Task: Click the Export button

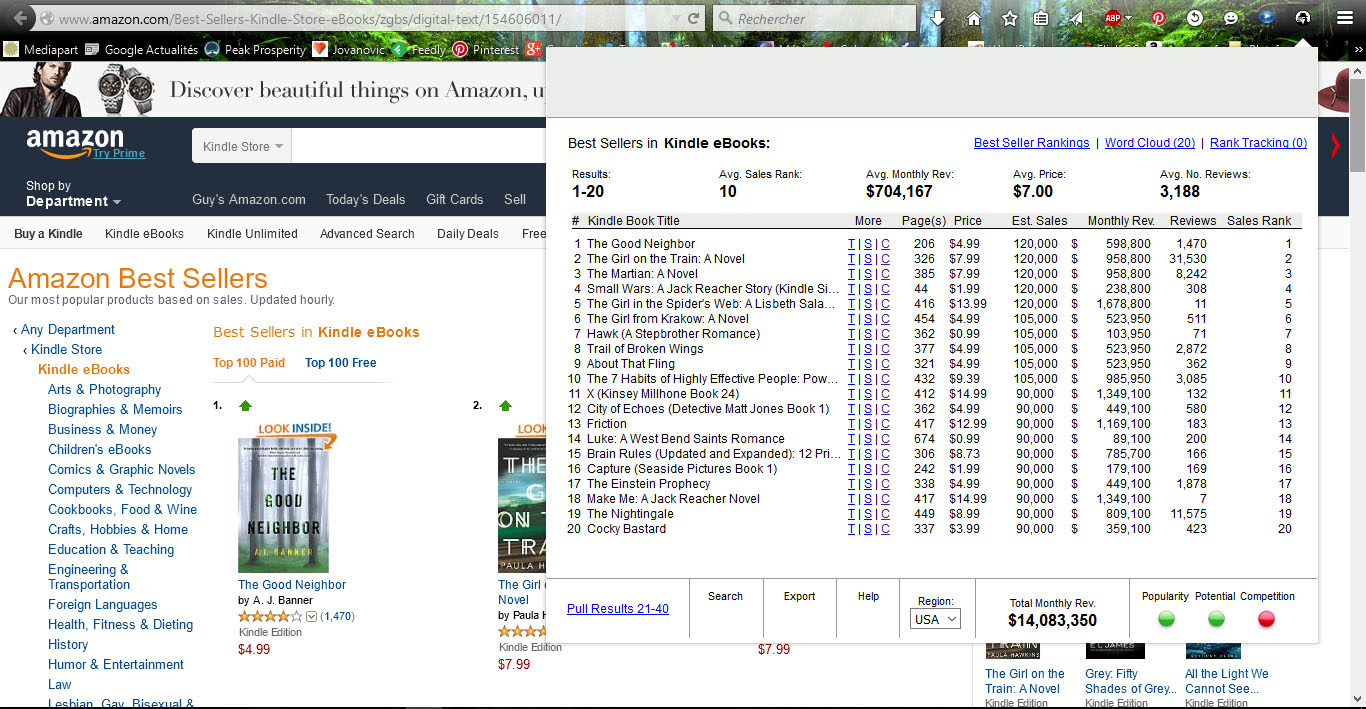Action: tap(799, 596)
